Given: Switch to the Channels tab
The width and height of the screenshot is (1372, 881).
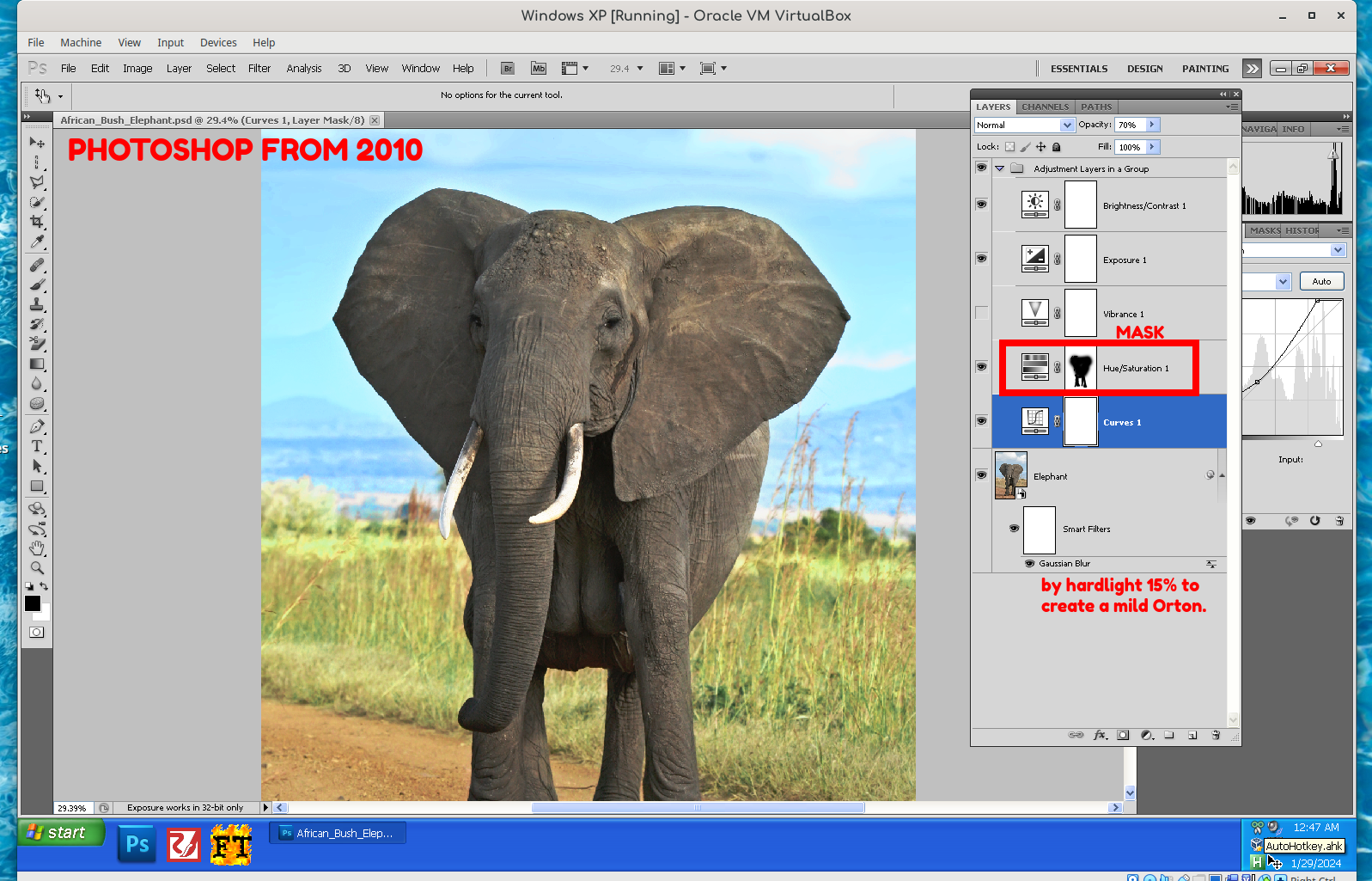Looking at the screenshot, I should (1045, 107).
